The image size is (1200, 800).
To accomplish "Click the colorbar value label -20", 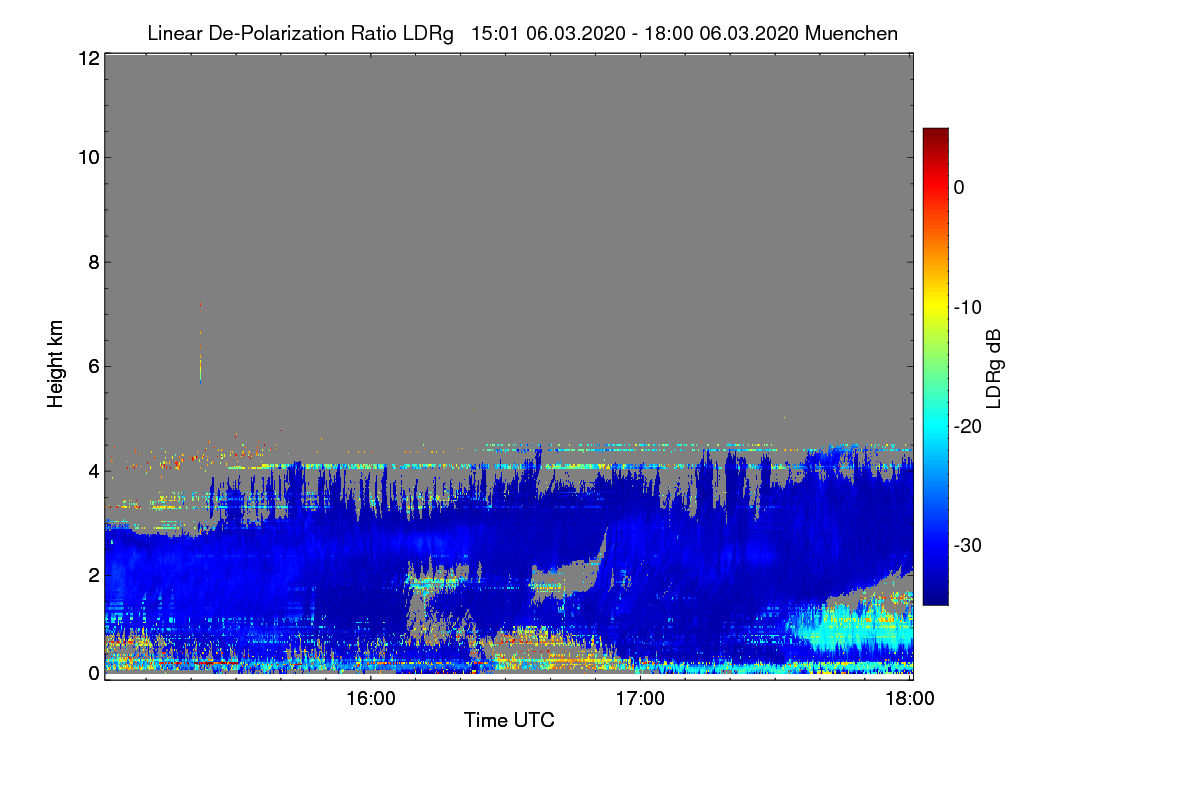I will click(966, 426).
